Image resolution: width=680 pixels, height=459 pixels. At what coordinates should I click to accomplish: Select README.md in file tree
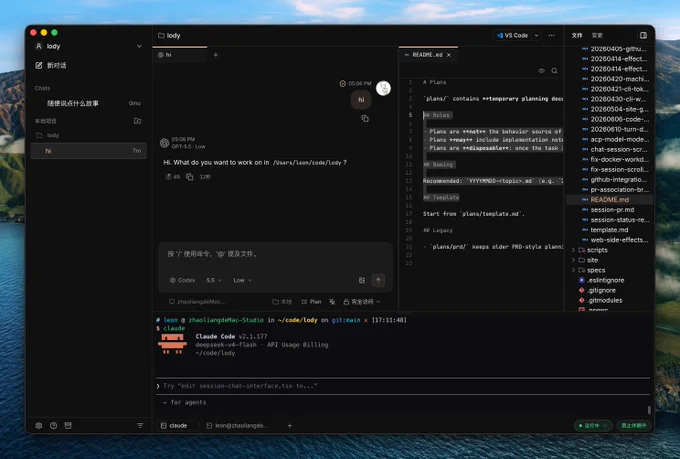pos(609,200)
